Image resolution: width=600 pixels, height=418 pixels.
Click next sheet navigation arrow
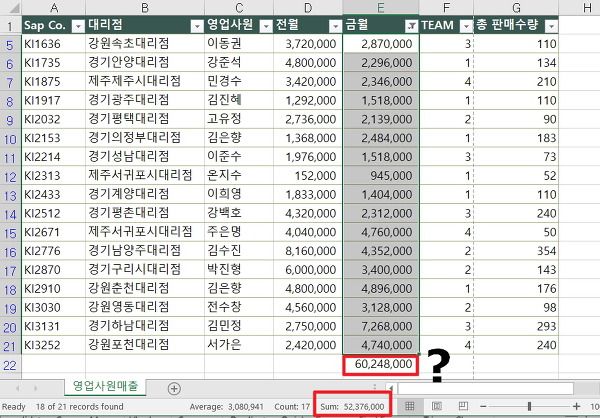click(35, 389)
